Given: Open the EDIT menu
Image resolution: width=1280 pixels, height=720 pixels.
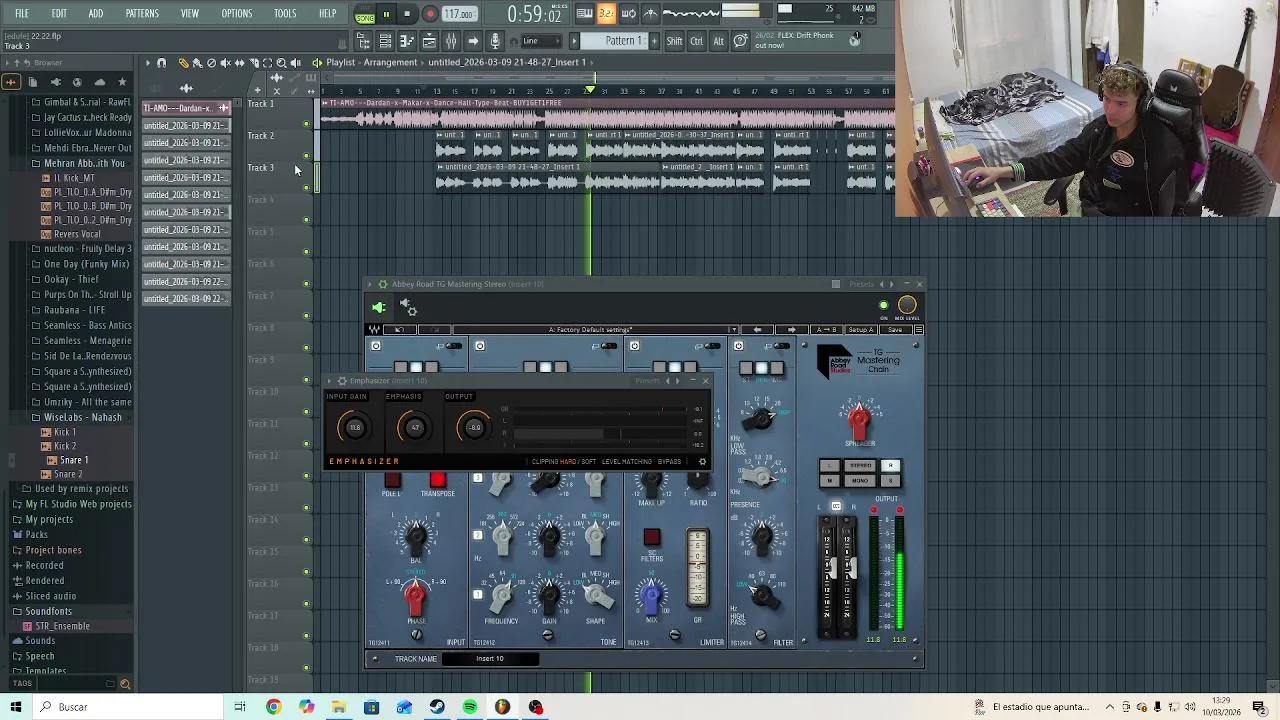Looking at the screenshot, I should pos(59,14).
